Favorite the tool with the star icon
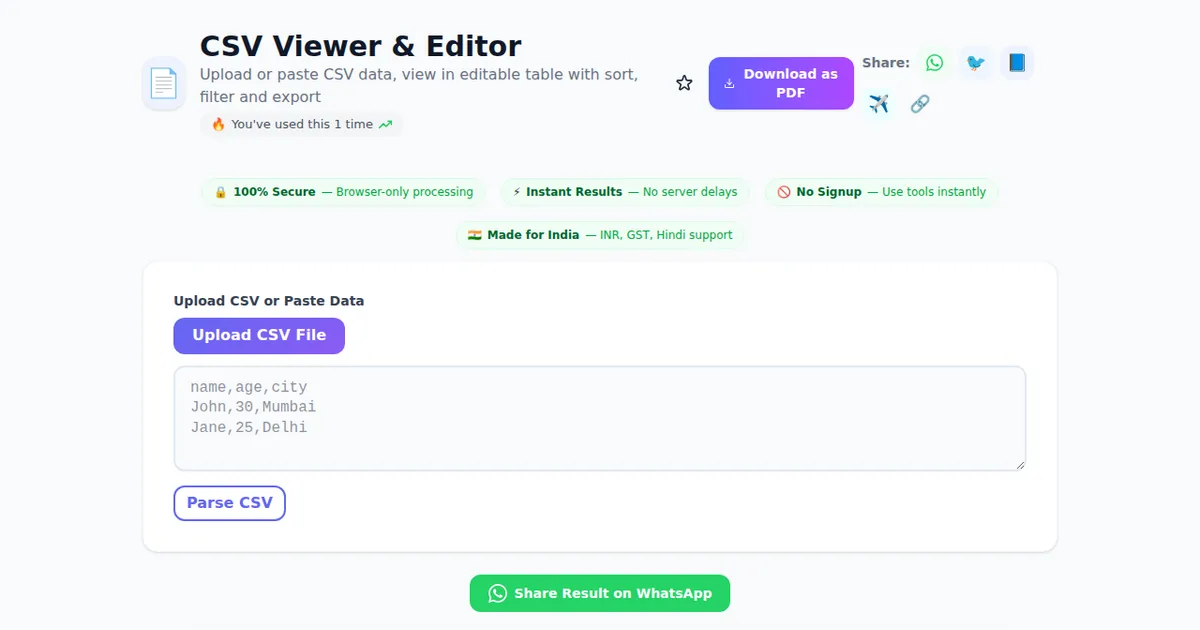The height and width of the screenshot is (630, 1200). [x=684, y=83]
